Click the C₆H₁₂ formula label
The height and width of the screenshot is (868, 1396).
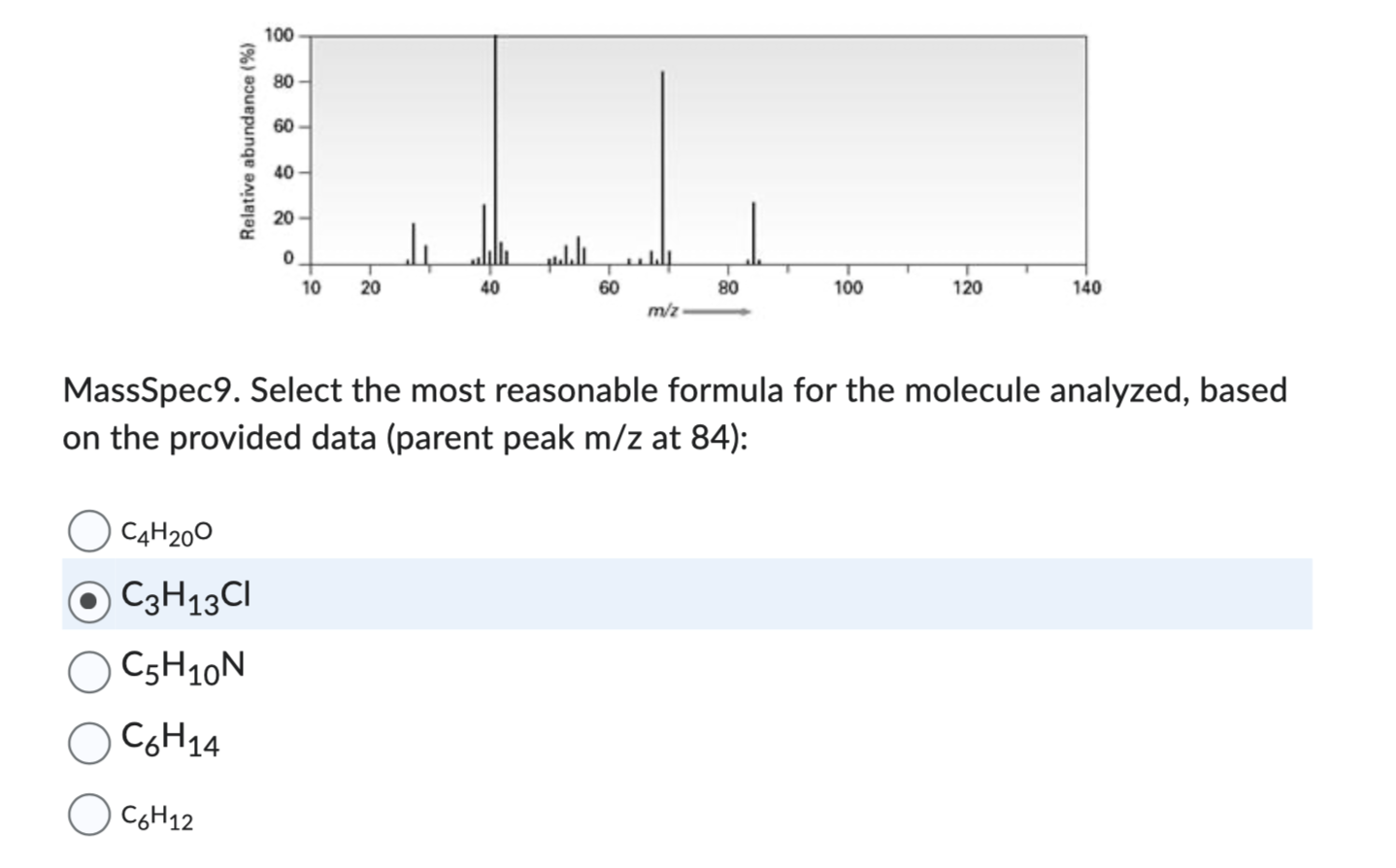point(157,817)
